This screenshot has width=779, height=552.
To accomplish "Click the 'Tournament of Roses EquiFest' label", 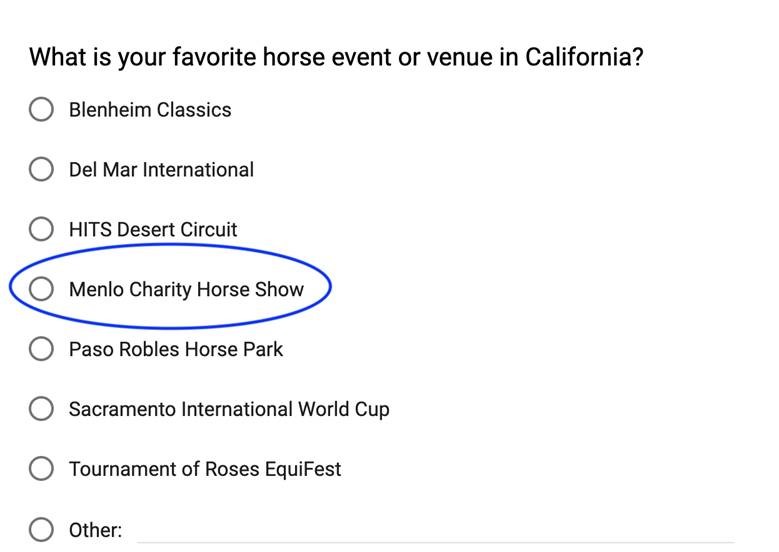I will [205, 469].
